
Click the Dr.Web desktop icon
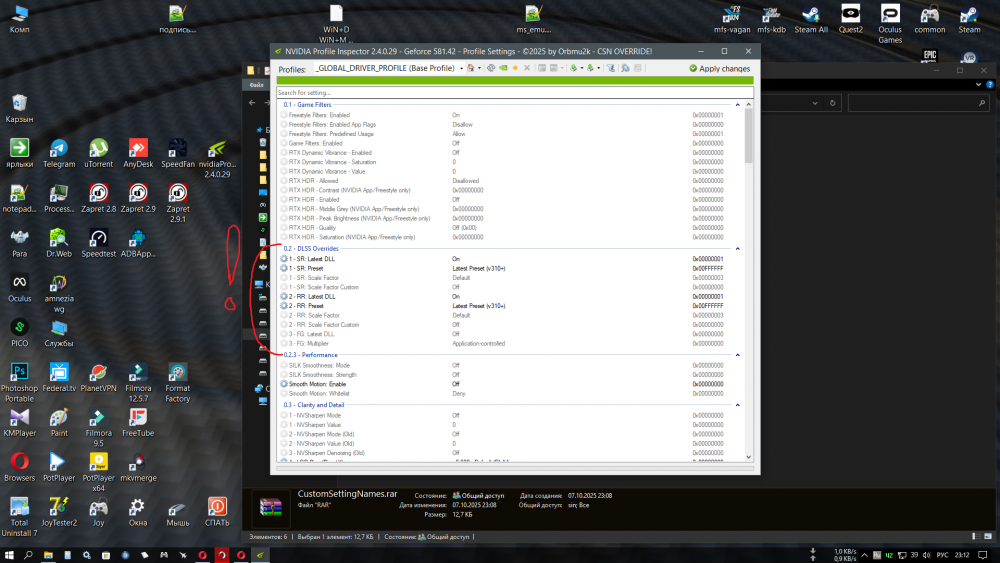[59, 241]
